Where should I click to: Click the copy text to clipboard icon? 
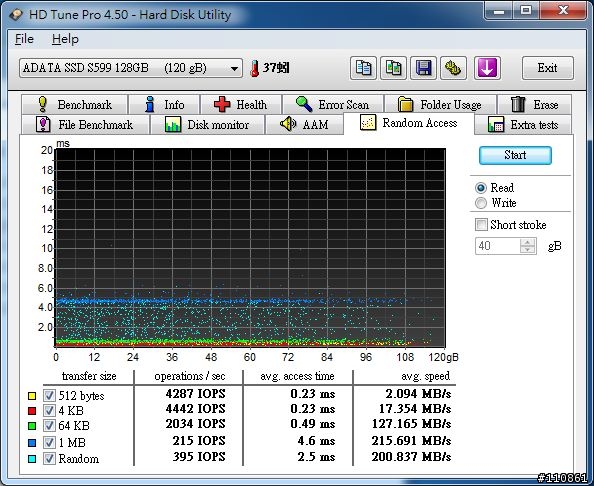(x=363, y=68)
